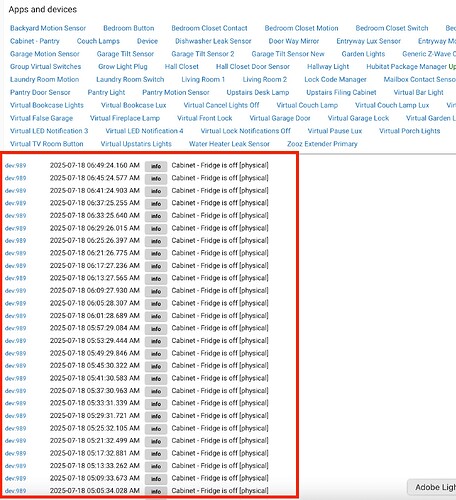This screenshot has width=456, height=500.
Task: Open Pantry Door Sensor link
Action: tap(40, 92)
